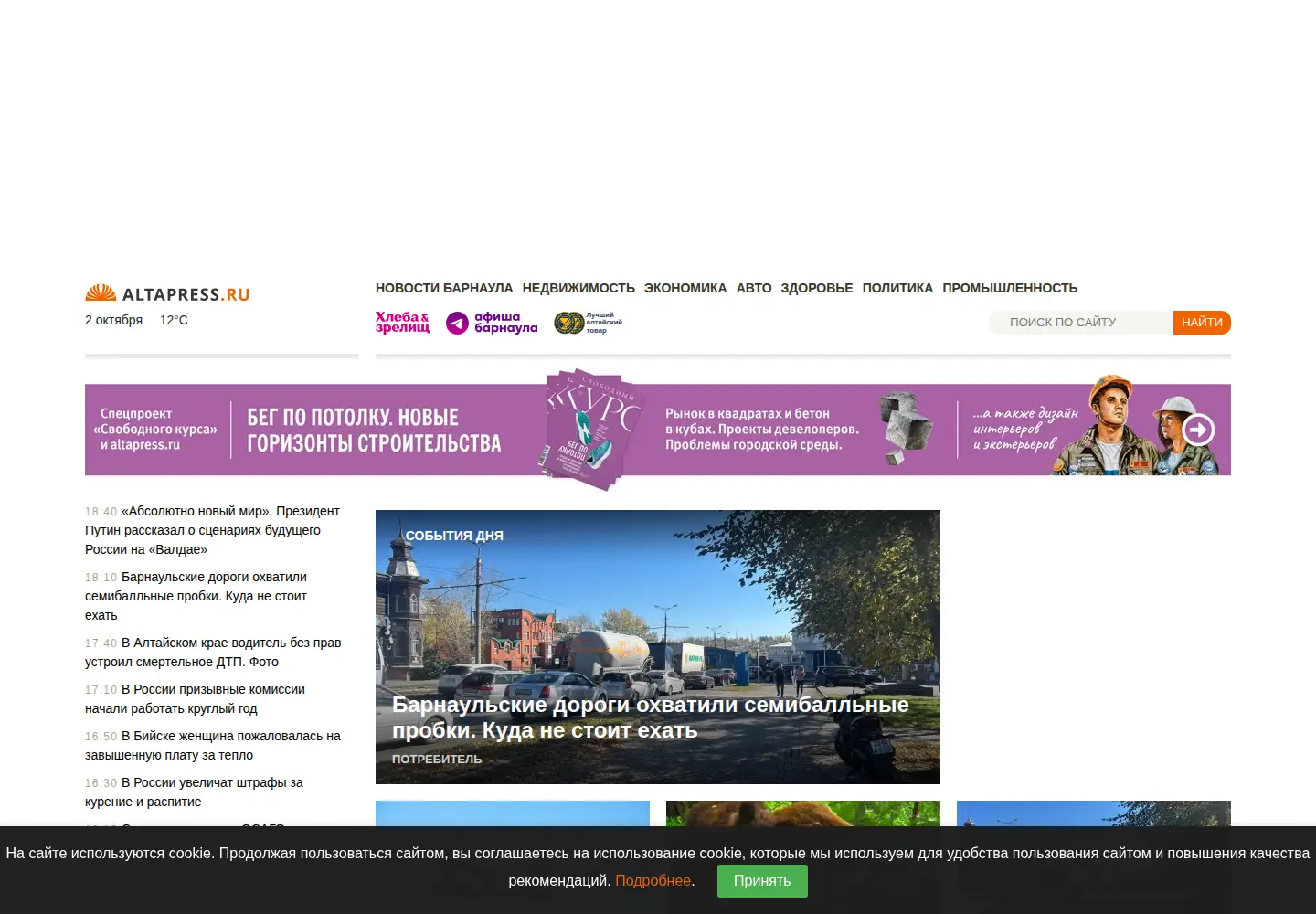Open the Промышленность section
Screen dimensions: 1316x914
(x=1010, y=288)
